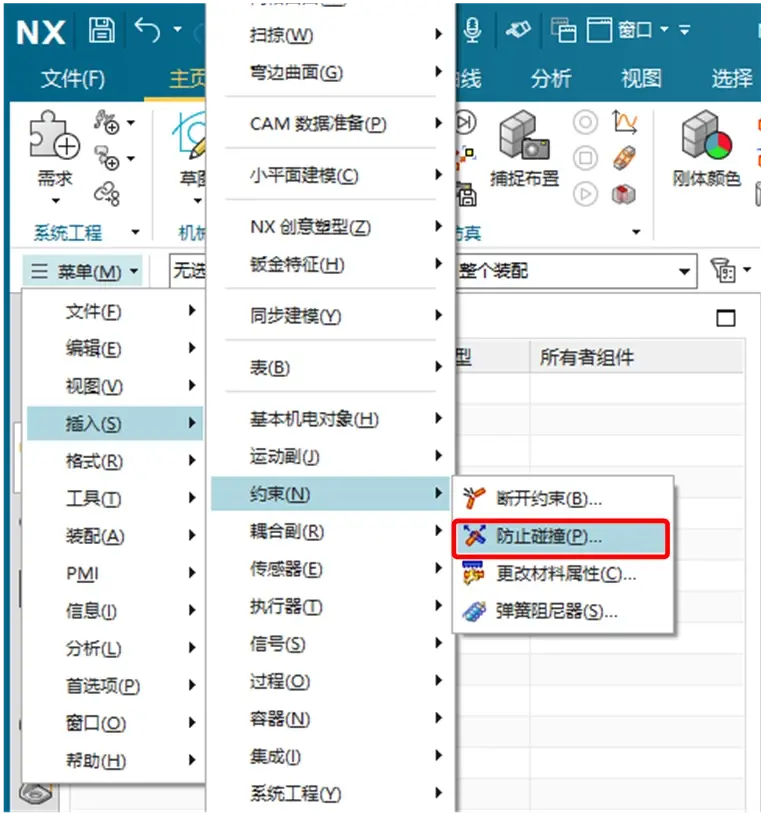Screen dimensions: 764x816
Task: Click the selection filter funnel icon
Action: [724, 271]
